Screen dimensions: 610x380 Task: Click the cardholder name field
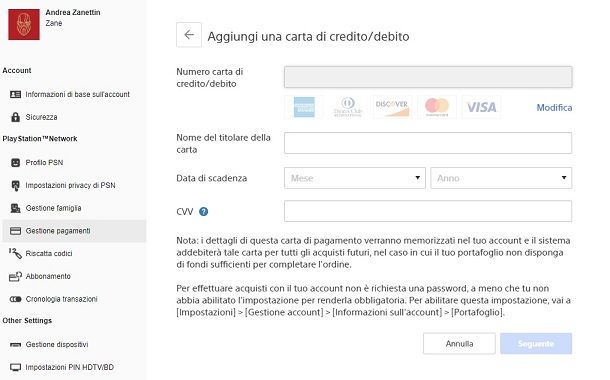pos(428,143)
